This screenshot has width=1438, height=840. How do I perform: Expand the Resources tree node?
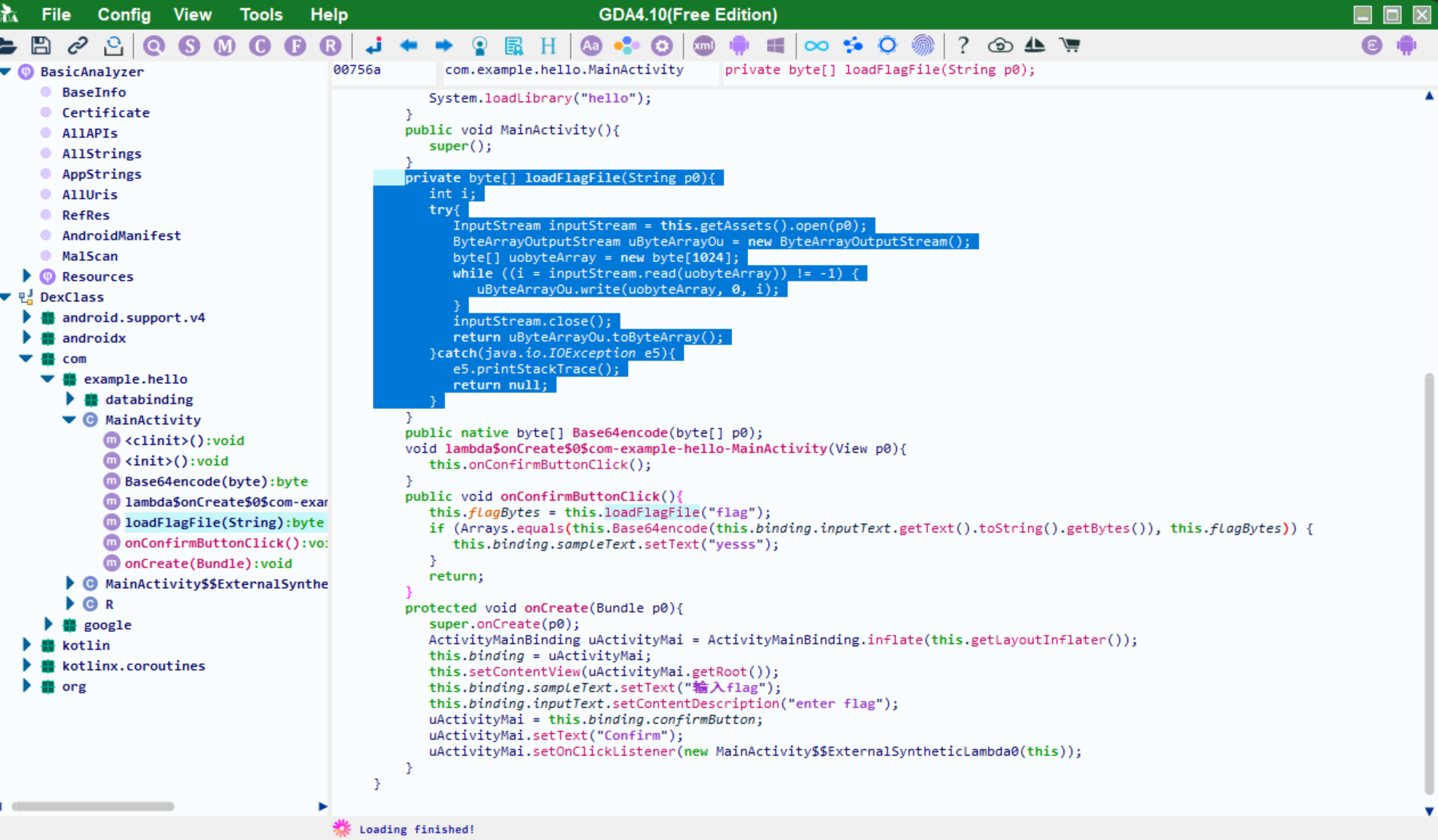27,276
